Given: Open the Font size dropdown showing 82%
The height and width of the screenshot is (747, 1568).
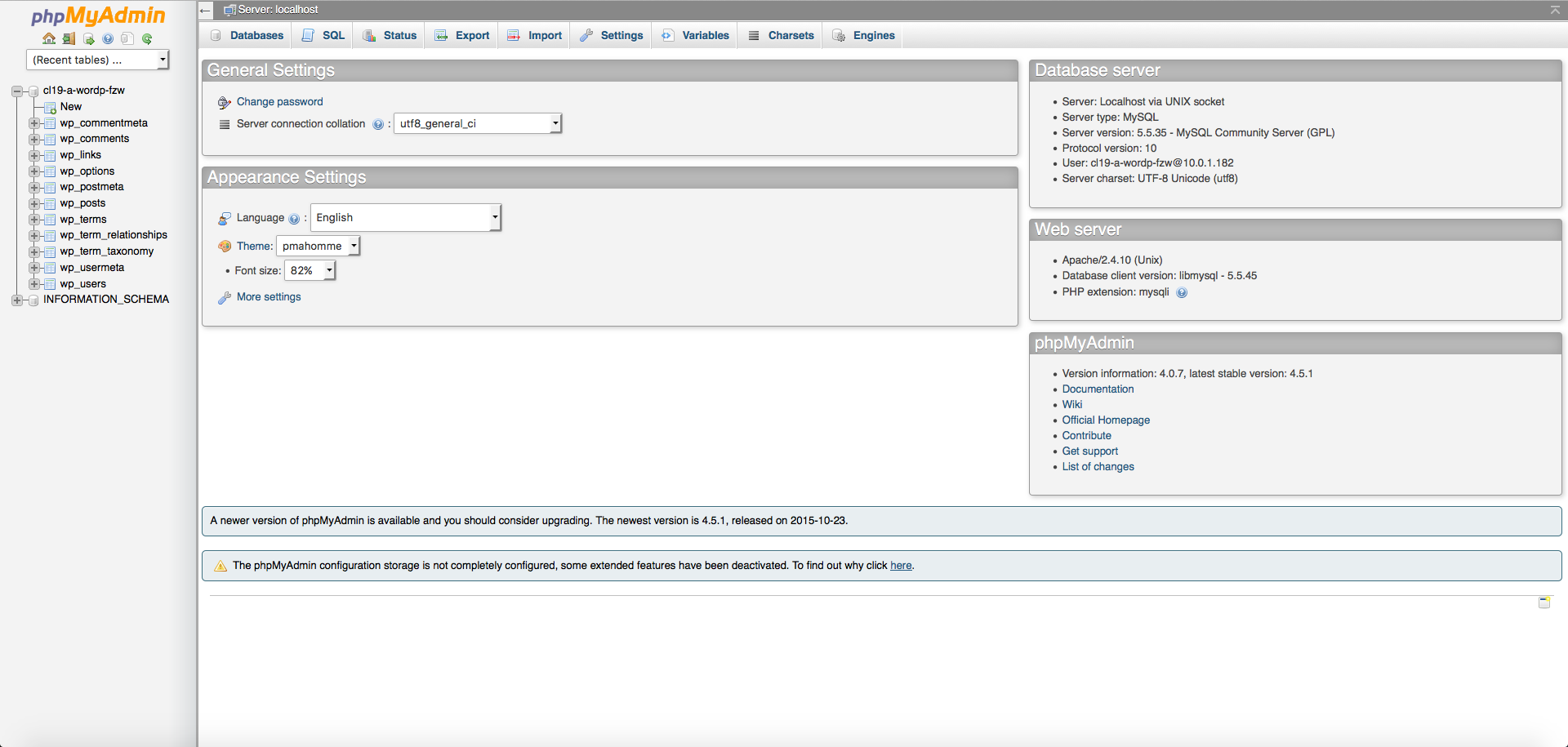Looking at the screenshot, I should [x=310, y=270].
